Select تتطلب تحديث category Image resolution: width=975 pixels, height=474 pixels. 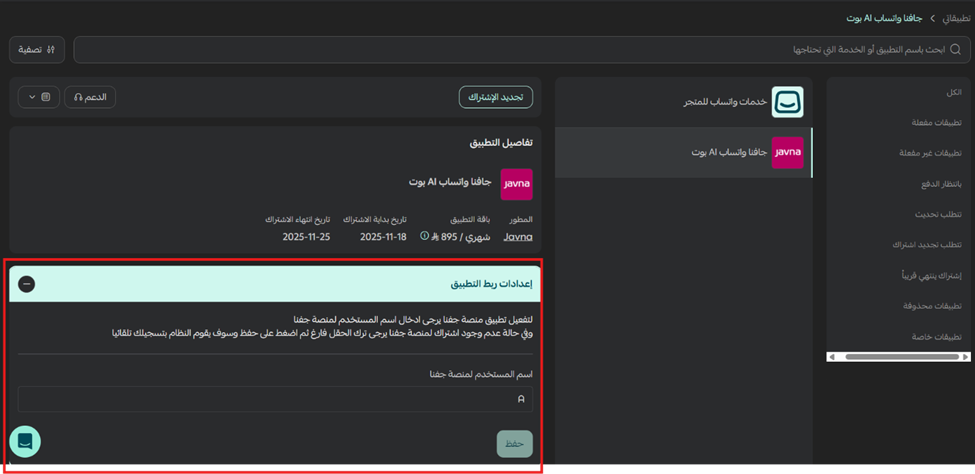938,215
